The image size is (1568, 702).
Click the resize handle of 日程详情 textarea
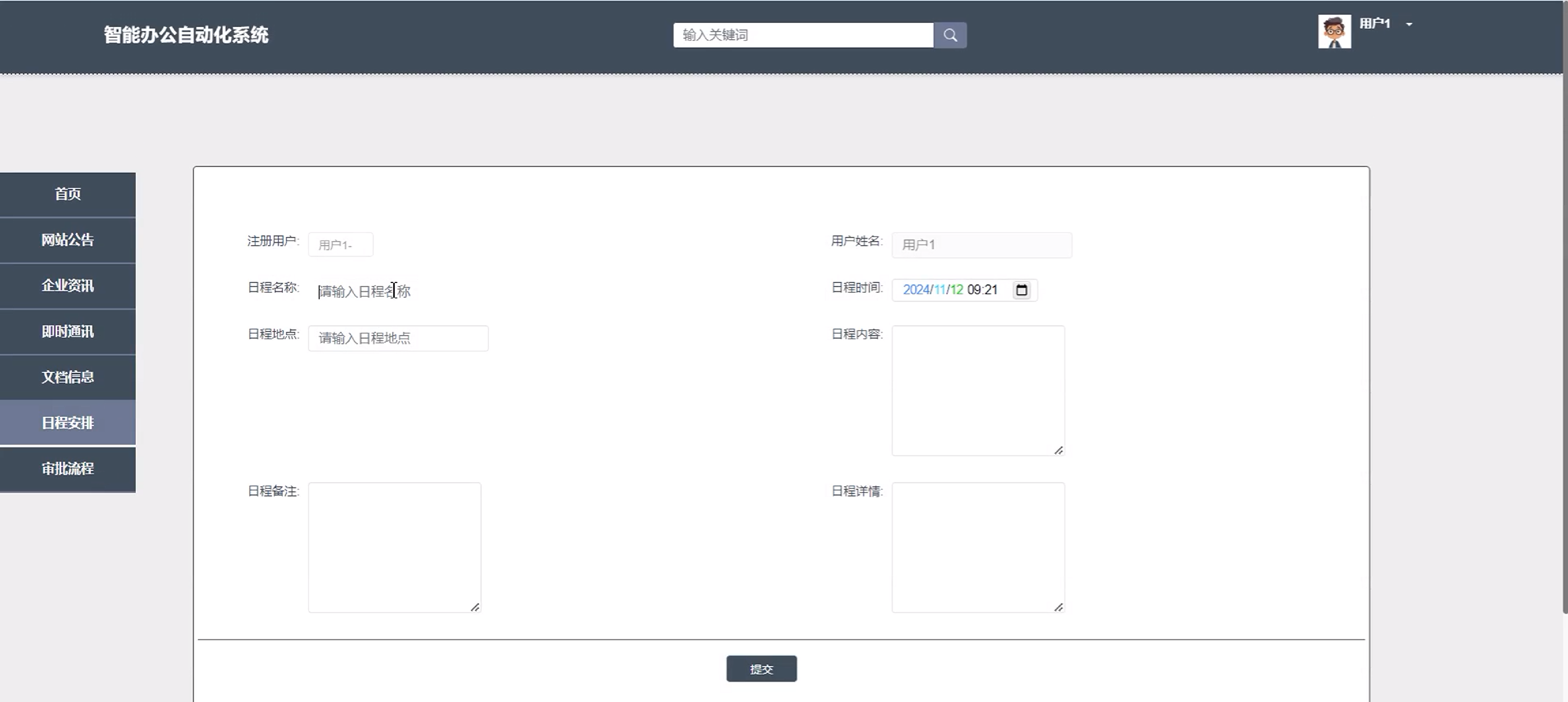1058,607
